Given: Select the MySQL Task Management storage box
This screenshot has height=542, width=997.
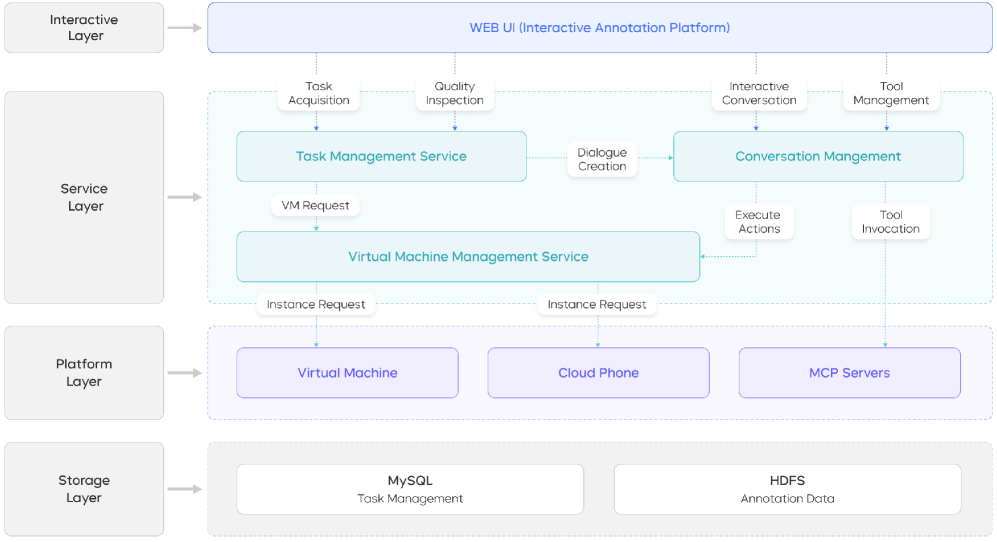Looking at the screenshot, I should tap(410, 489).
